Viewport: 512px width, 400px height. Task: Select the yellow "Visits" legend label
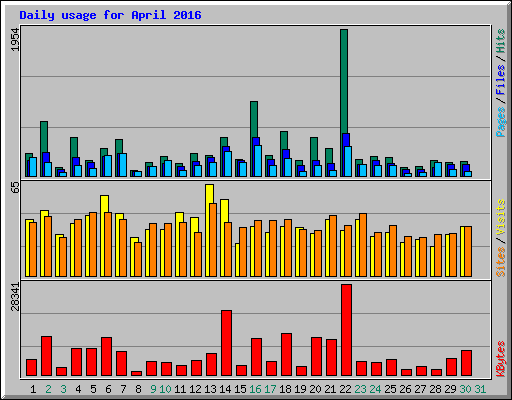pos(500,217)
